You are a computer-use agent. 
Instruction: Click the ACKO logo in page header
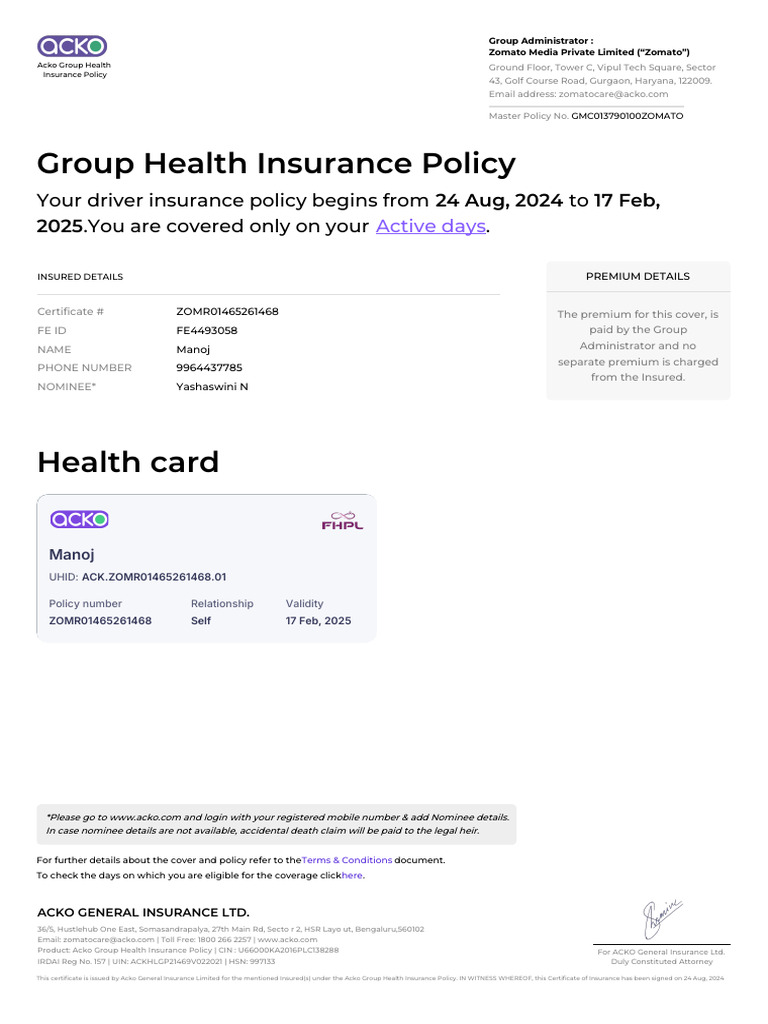(72, 46)
